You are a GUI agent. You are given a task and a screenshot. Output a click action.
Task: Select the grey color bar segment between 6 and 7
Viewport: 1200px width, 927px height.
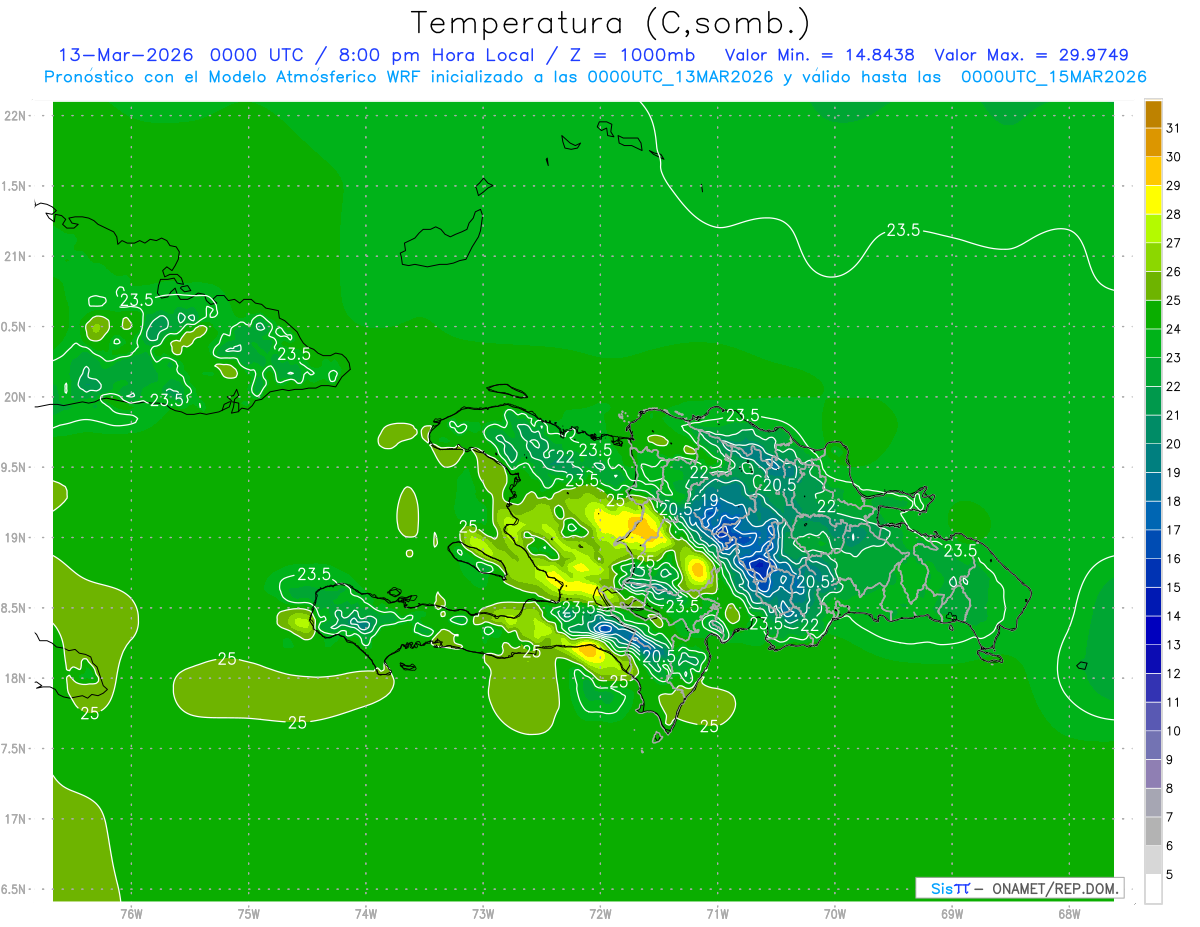coord(1153,832)
